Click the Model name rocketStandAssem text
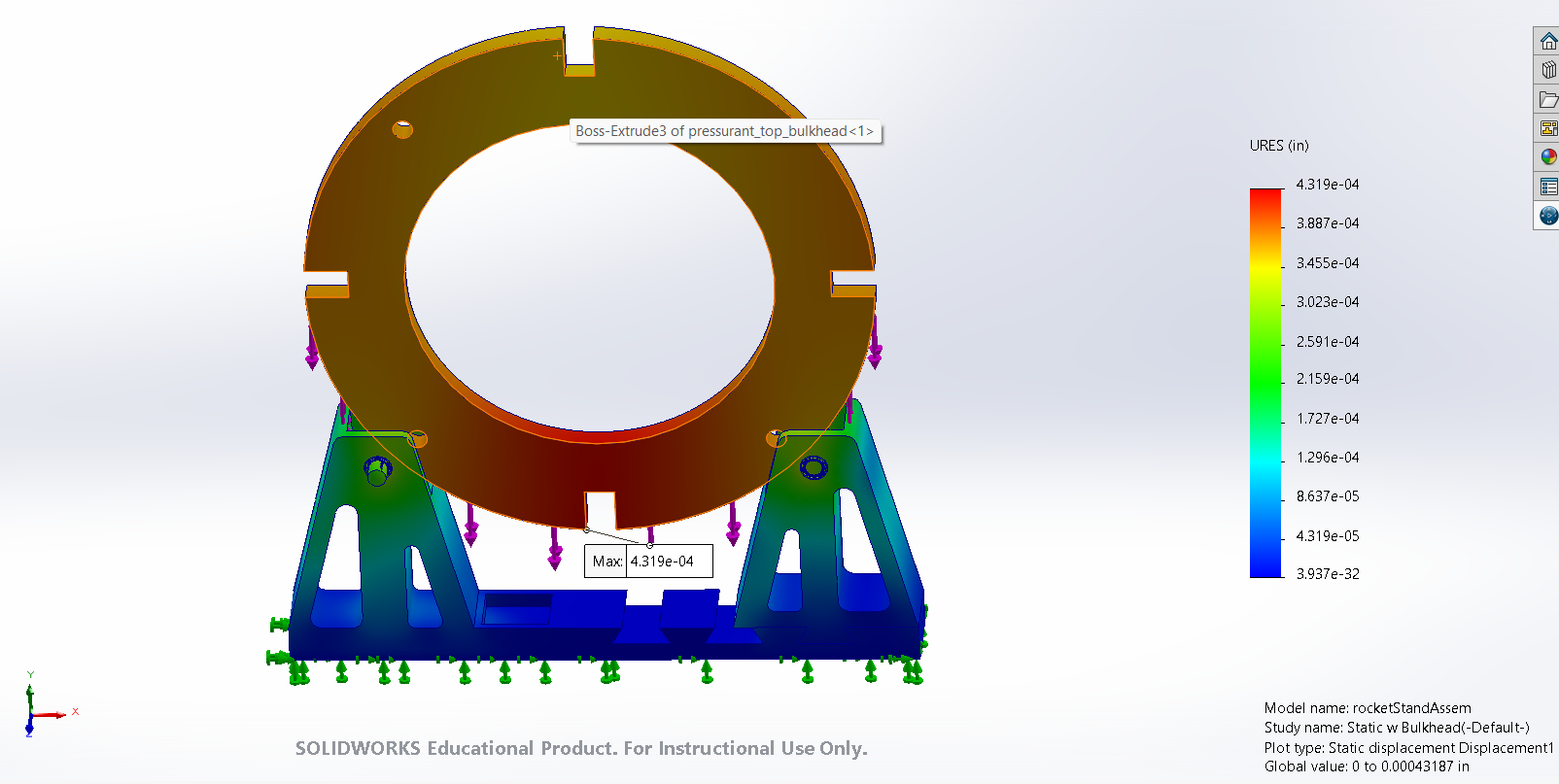Viewport: 1559px width, 784px height. (x=1367, y=708)
